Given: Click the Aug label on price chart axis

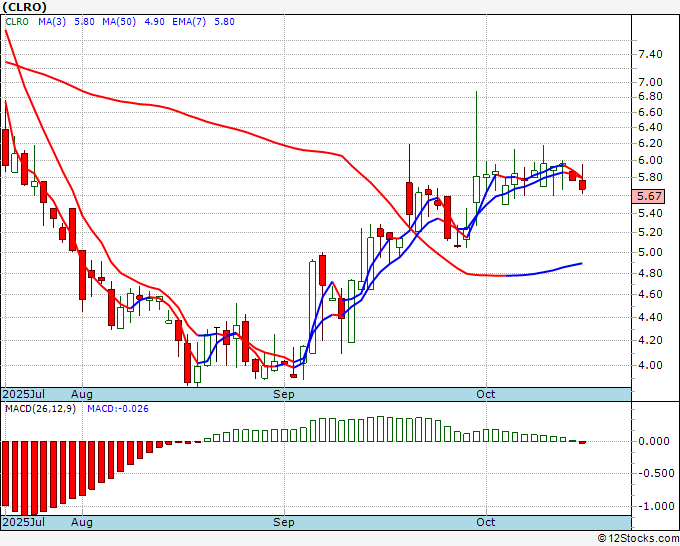Looking at the screenshot, I should [x=82, y=394].
